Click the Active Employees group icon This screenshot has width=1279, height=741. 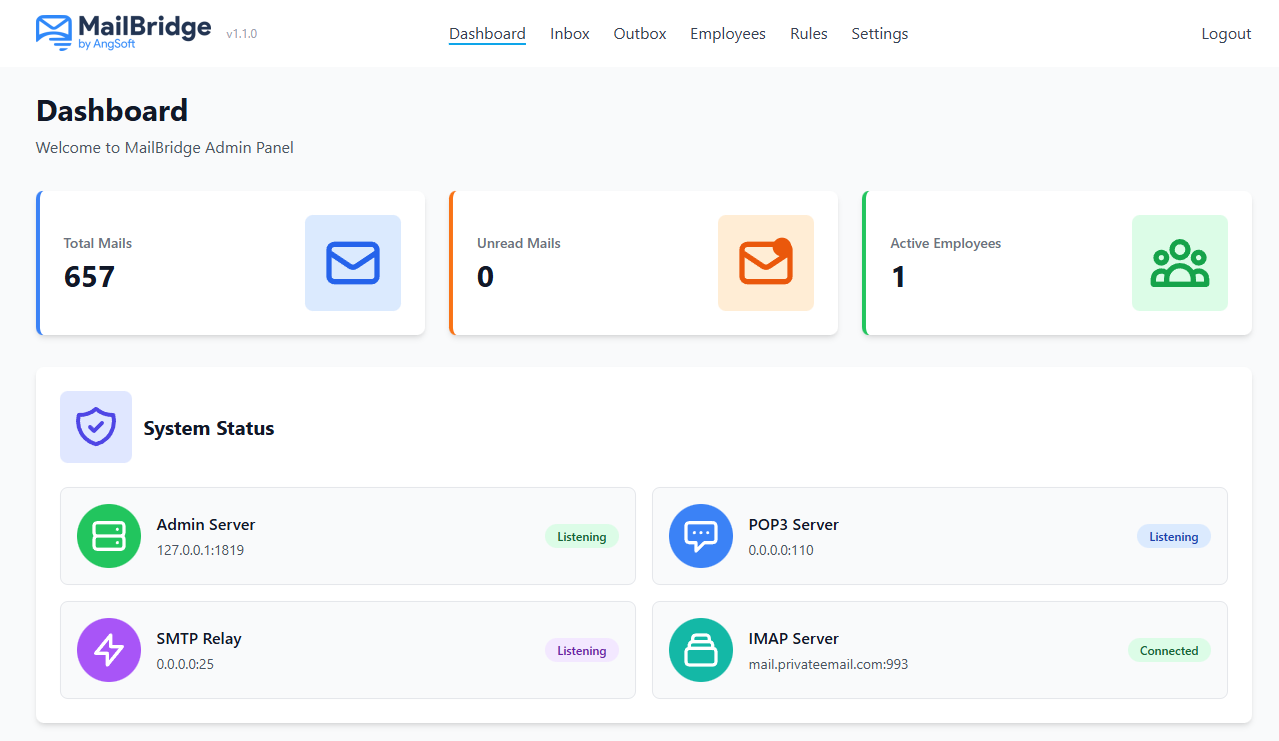[1179, 263]
